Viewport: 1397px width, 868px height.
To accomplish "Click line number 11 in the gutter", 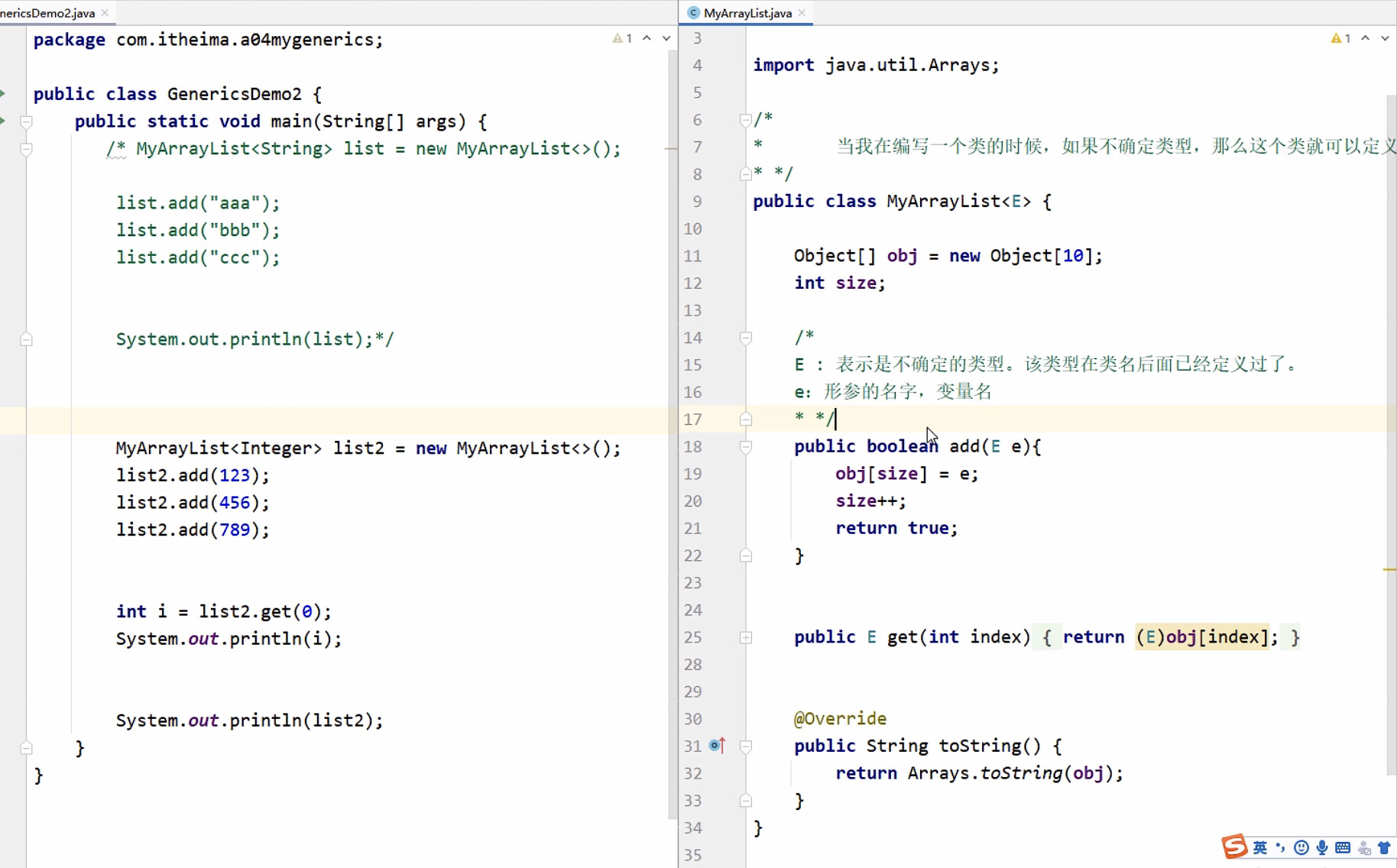I will (692, 256).
